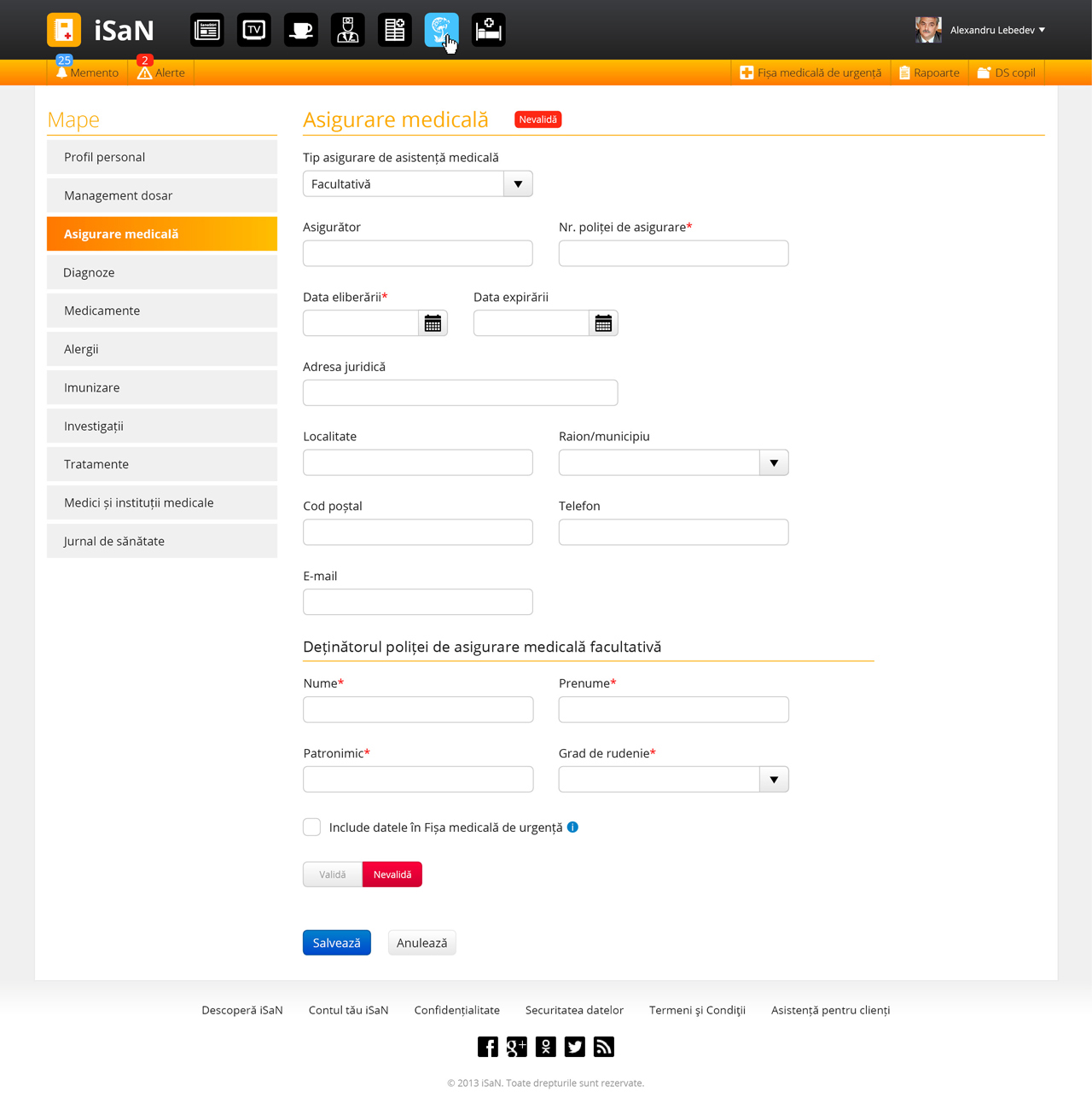
Task: Switch the policy status to Validă
Action: pos(333,874)
